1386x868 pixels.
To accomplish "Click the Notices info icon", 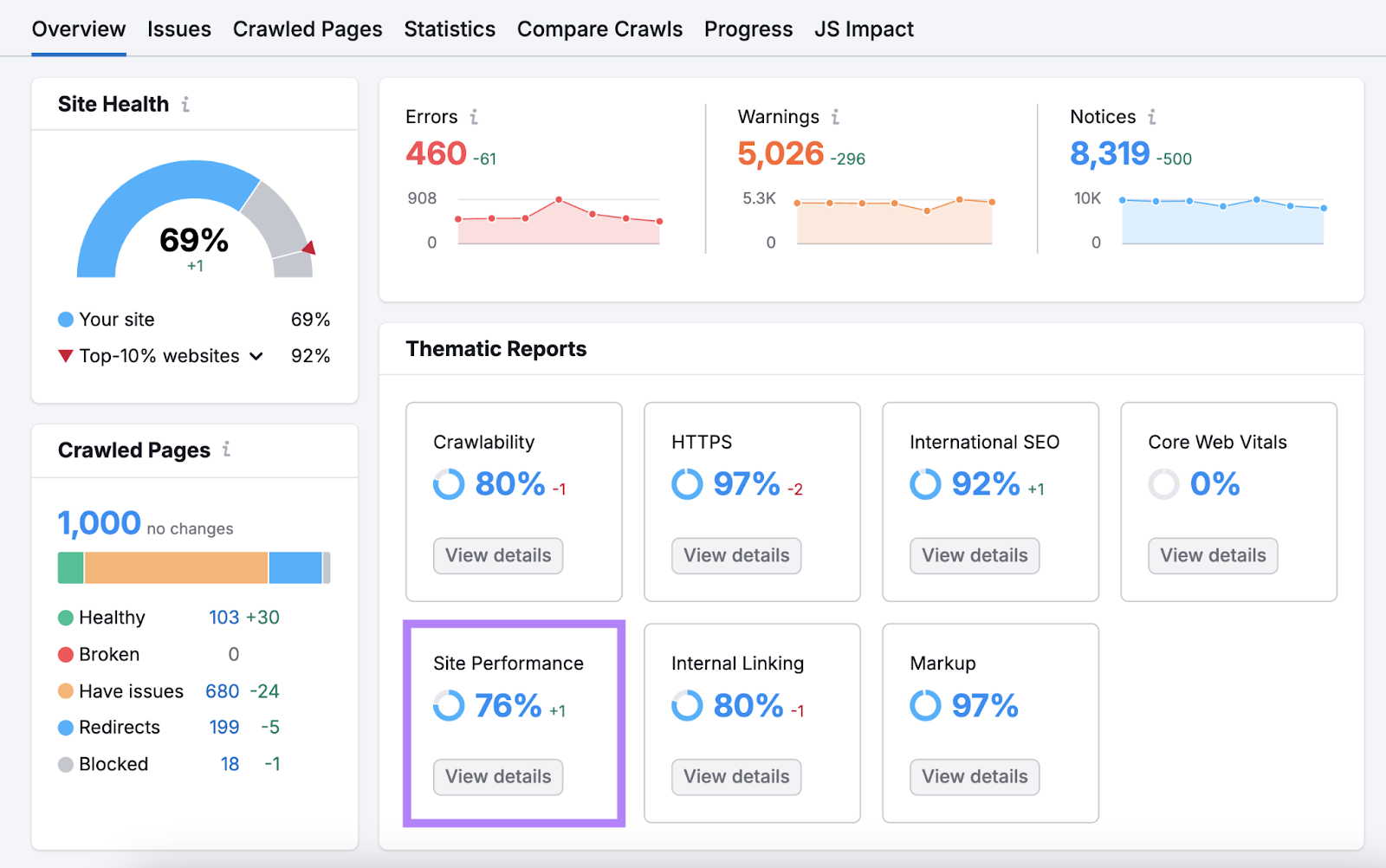I will [1152, 116].
